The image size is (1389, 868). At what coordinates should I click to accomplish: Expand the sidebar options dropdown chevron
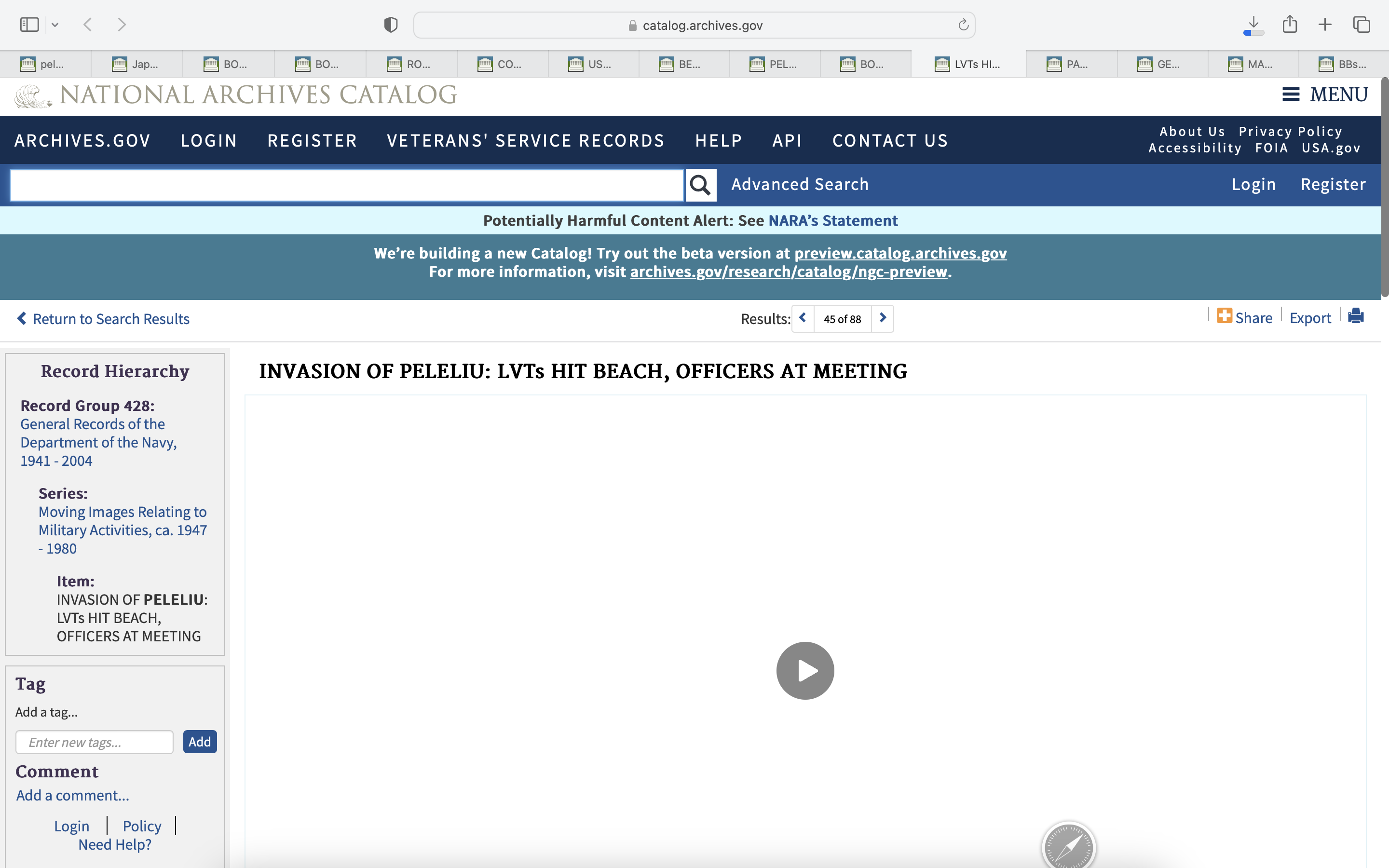click(55, 25)
